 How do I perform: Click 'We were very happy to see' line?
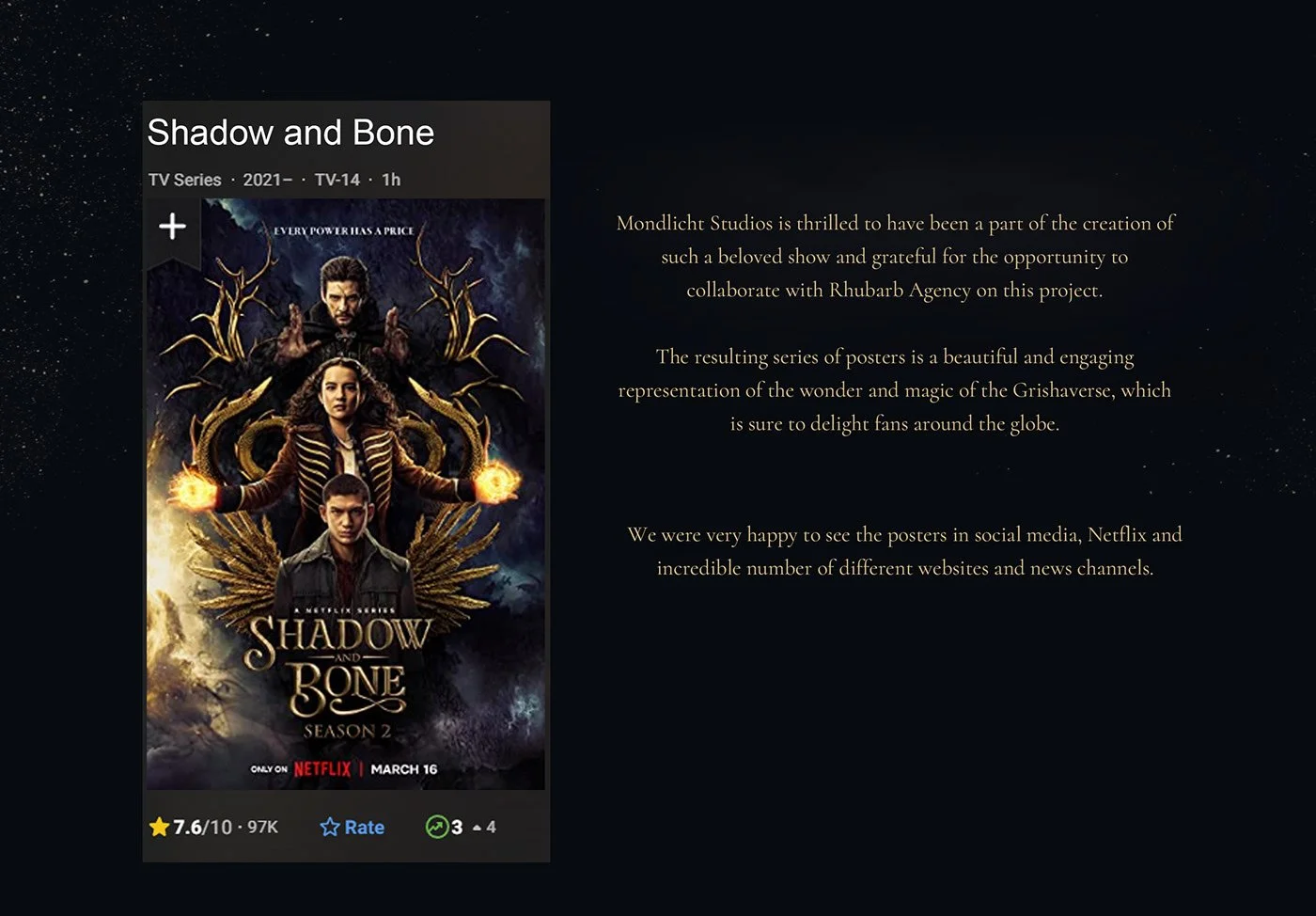click(x=904, y=534)
